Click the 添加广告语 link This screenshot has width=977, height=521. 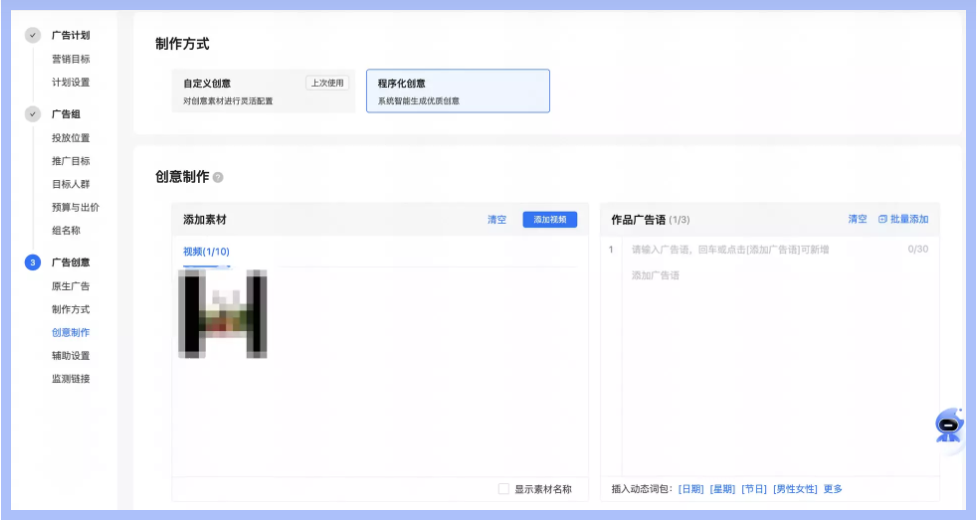click(655, 275)
